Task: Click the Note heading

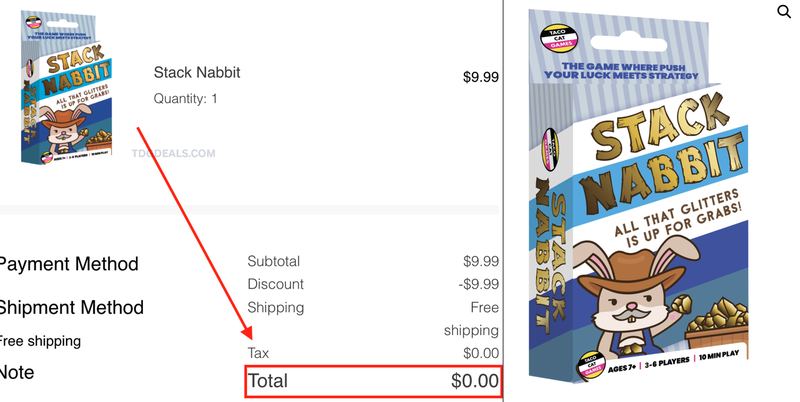Action: pyautogui.click(x=17, y=372)
